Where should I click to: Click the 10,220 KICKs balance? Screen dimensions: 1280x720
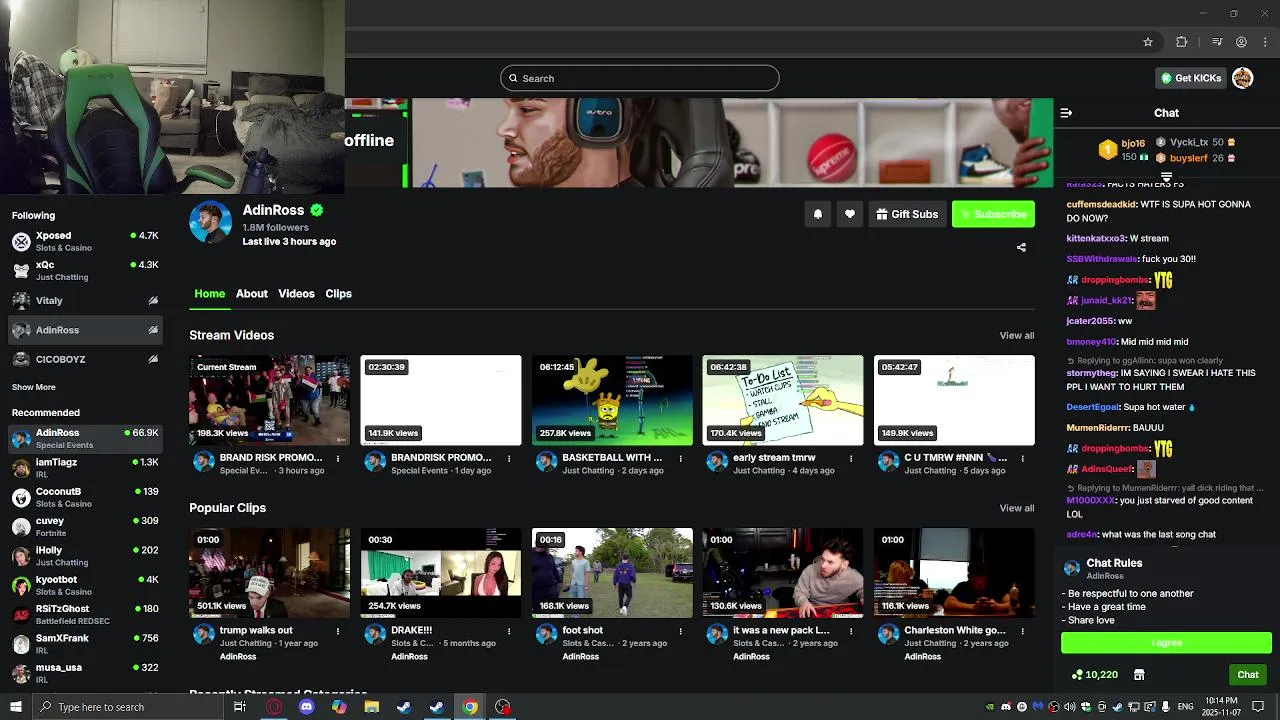point(1094,675)
